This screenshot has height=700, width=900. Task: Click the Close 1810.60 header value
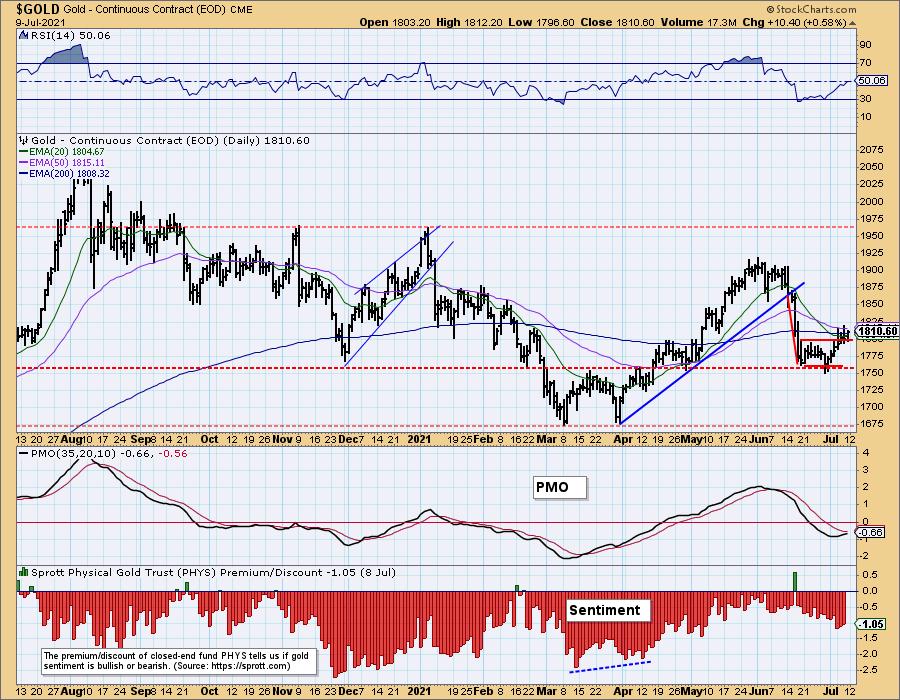(618, 22)
